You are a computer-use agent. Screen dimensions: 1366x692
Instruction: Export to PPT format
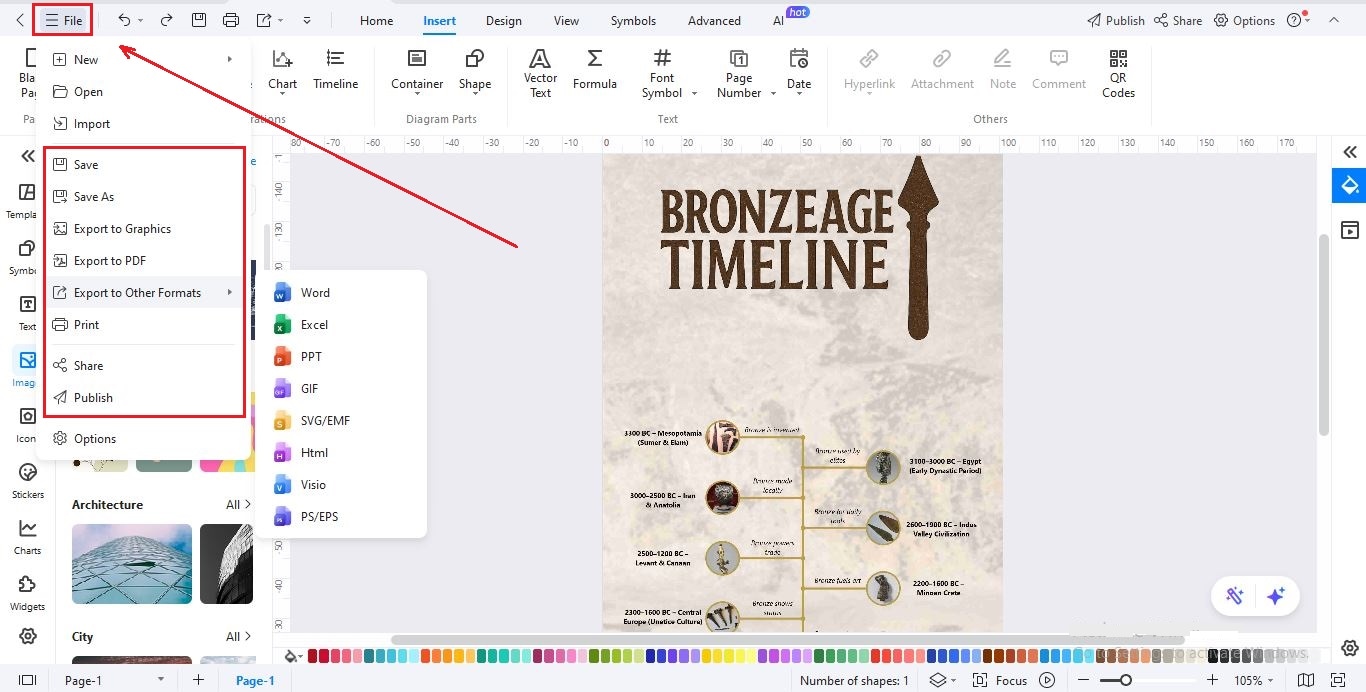pyautogui.click(x=341, y=356)
